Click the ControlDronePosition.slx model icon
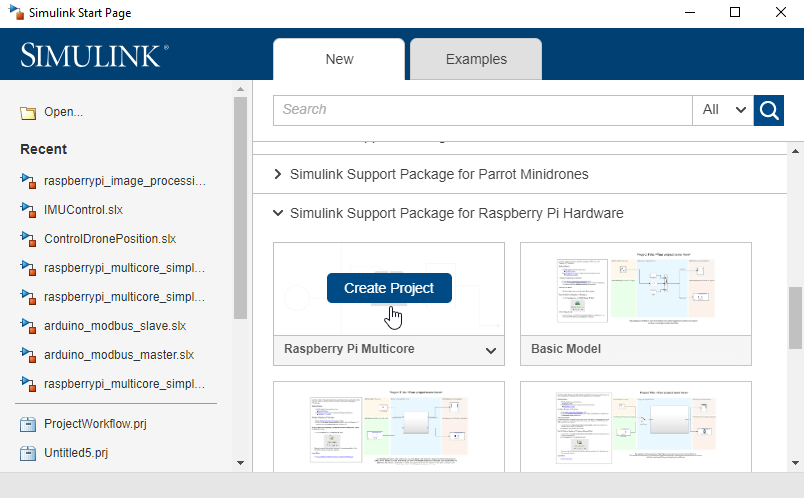 tap(28, 239)
